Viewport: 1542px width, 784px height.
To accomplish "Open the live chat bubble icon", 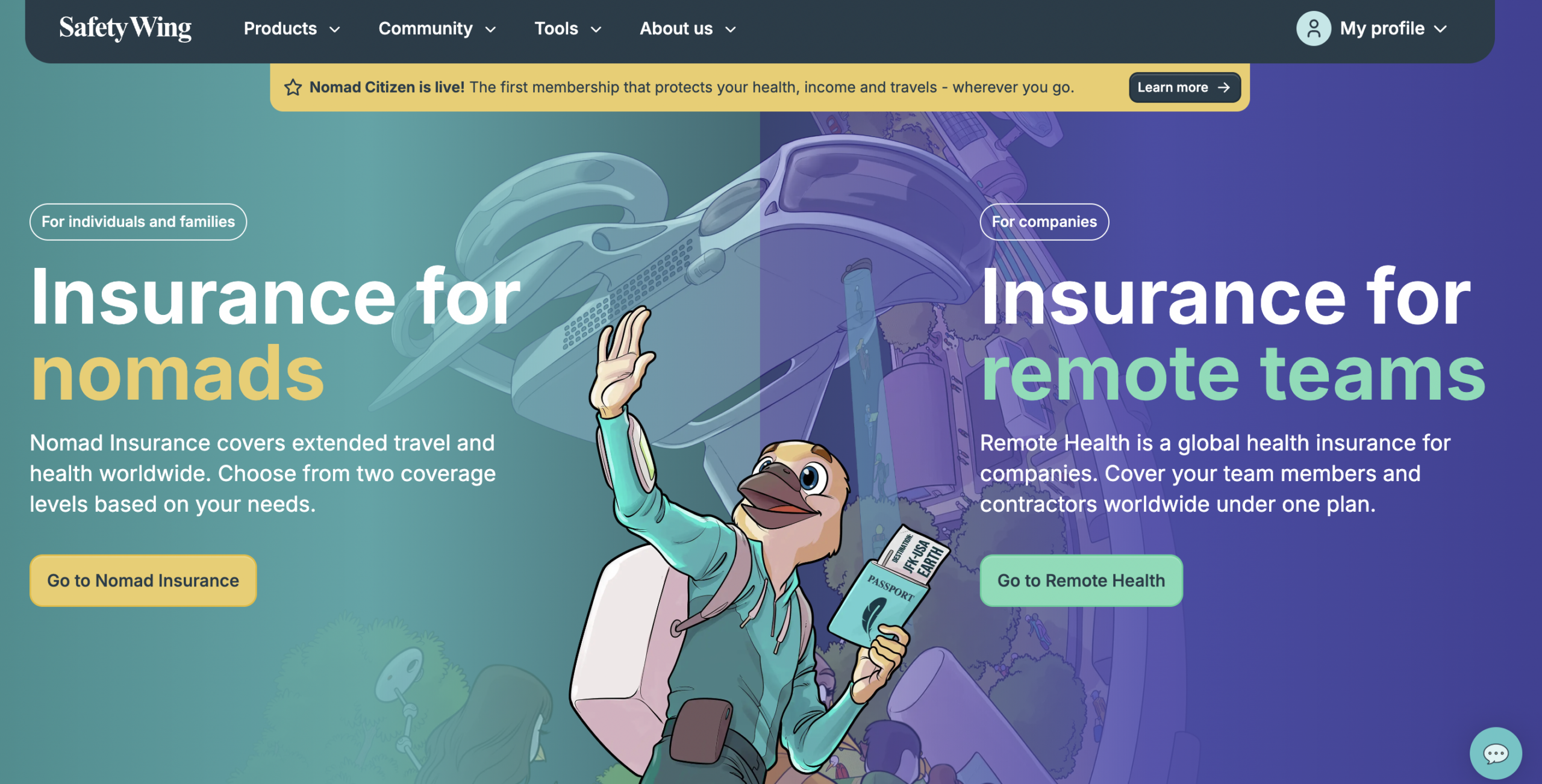I will 1496,753.
